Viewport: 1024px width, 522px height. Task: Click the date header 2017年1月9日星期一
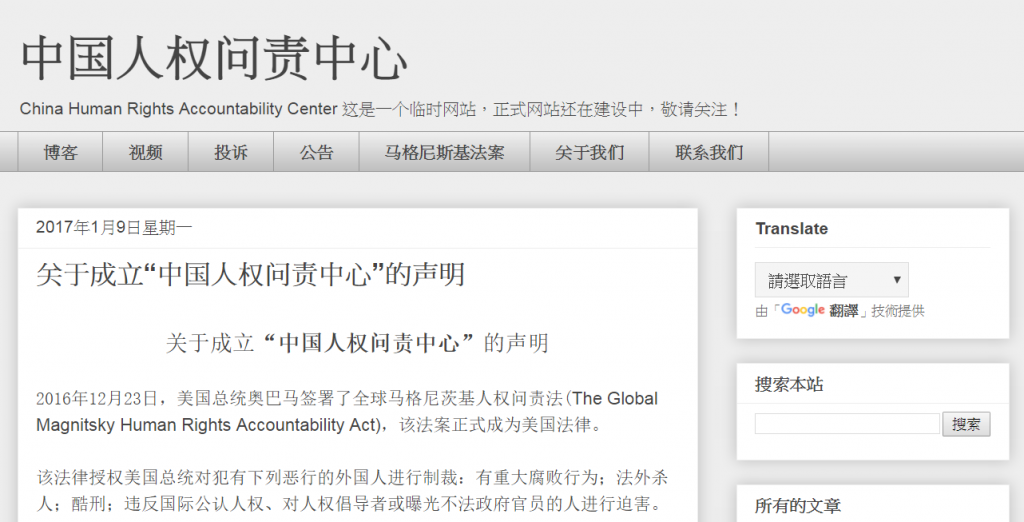[x=114, y=228]
